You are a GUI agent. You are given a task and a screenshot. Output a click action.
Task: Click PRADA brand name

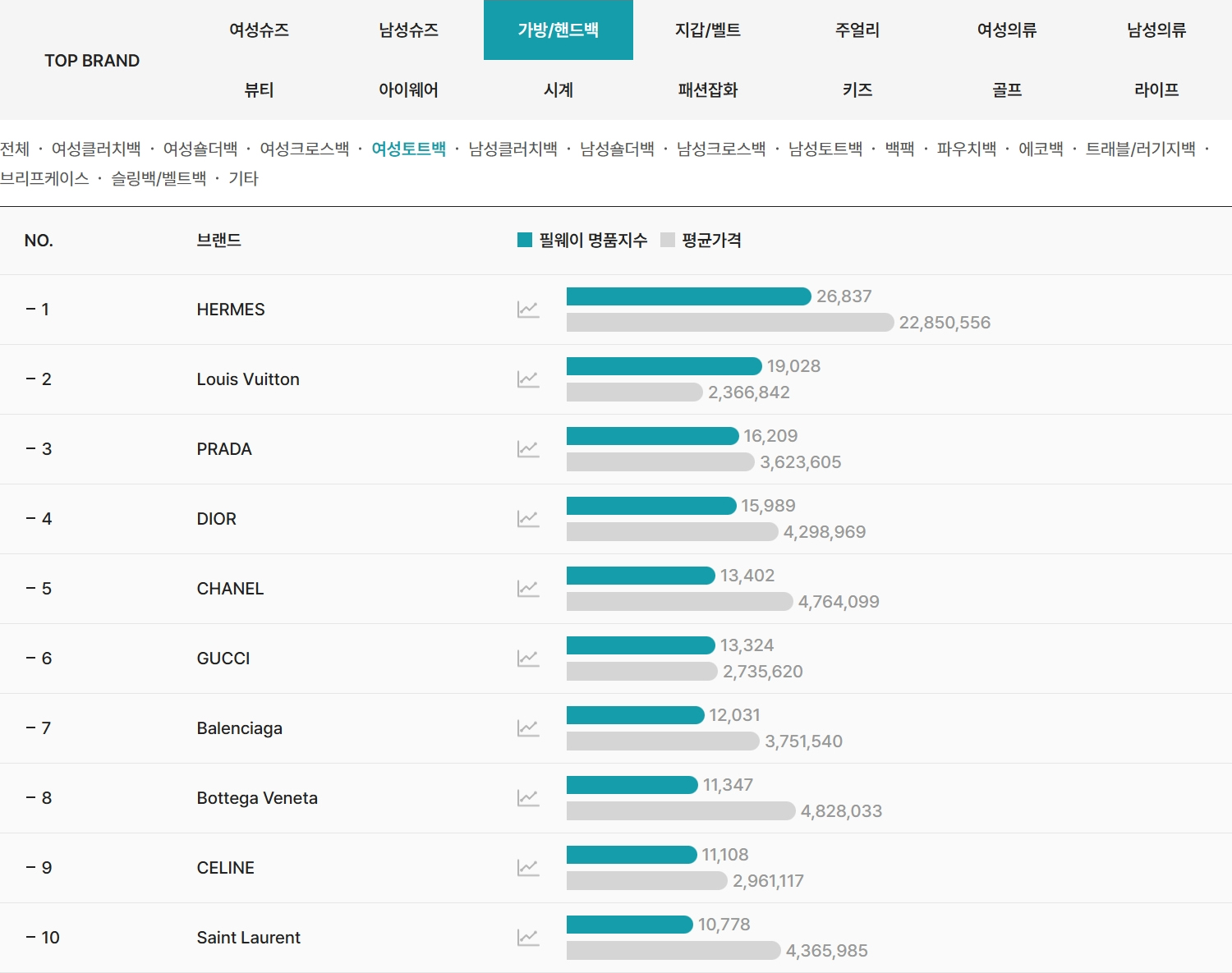click(x=224, y=449)
